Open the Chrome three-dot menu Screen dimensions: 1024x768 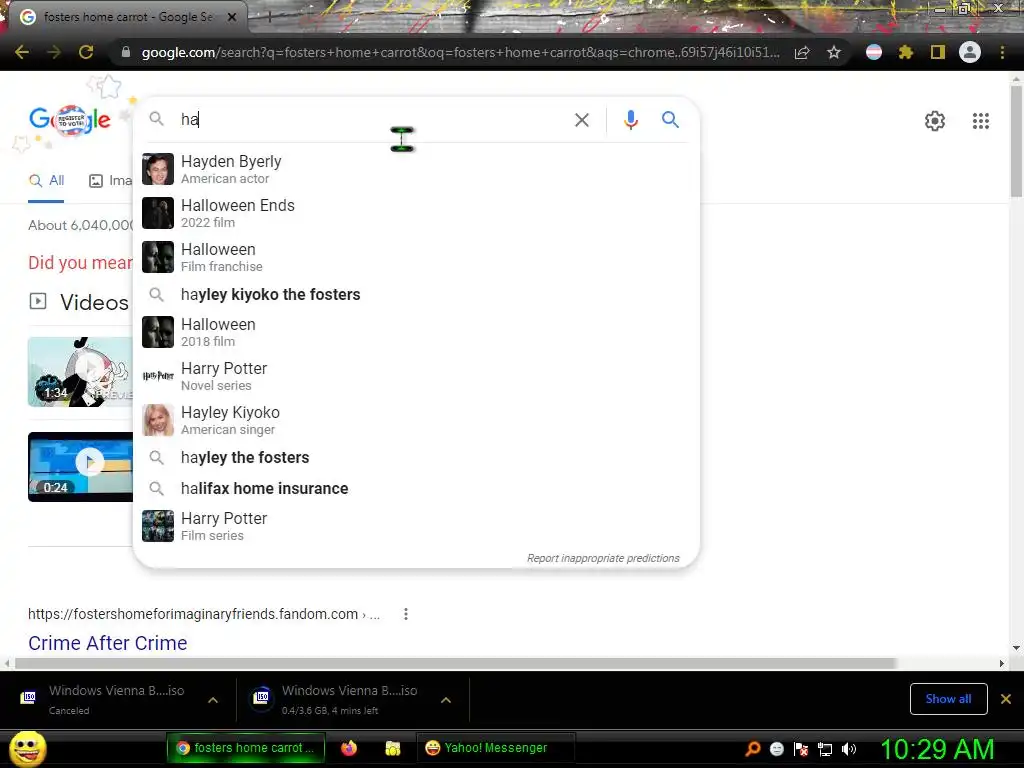tap(1002, 52)
